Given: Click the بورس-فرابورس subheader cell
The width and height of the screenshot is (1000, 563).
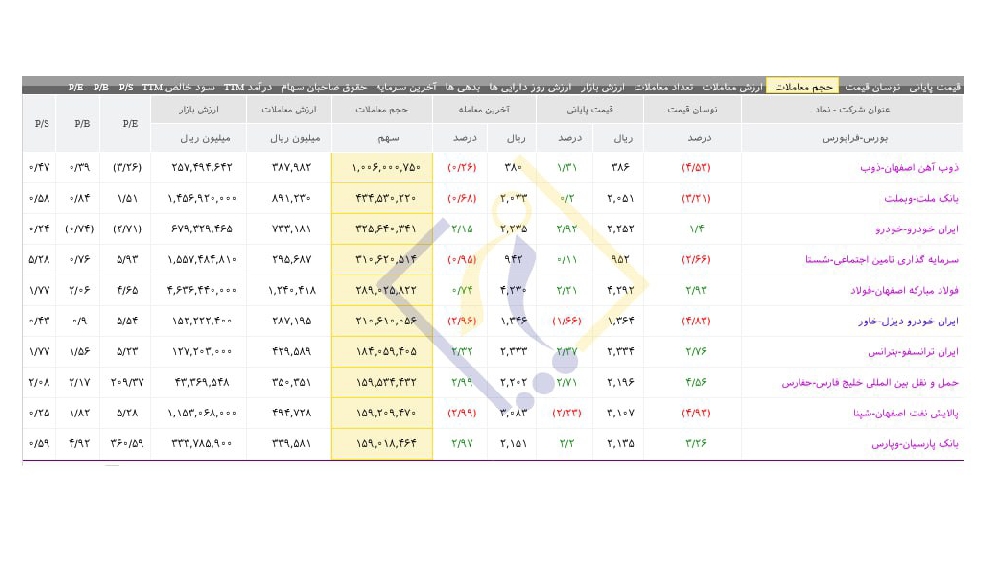Looking at the screenshot, I should 852,138.
